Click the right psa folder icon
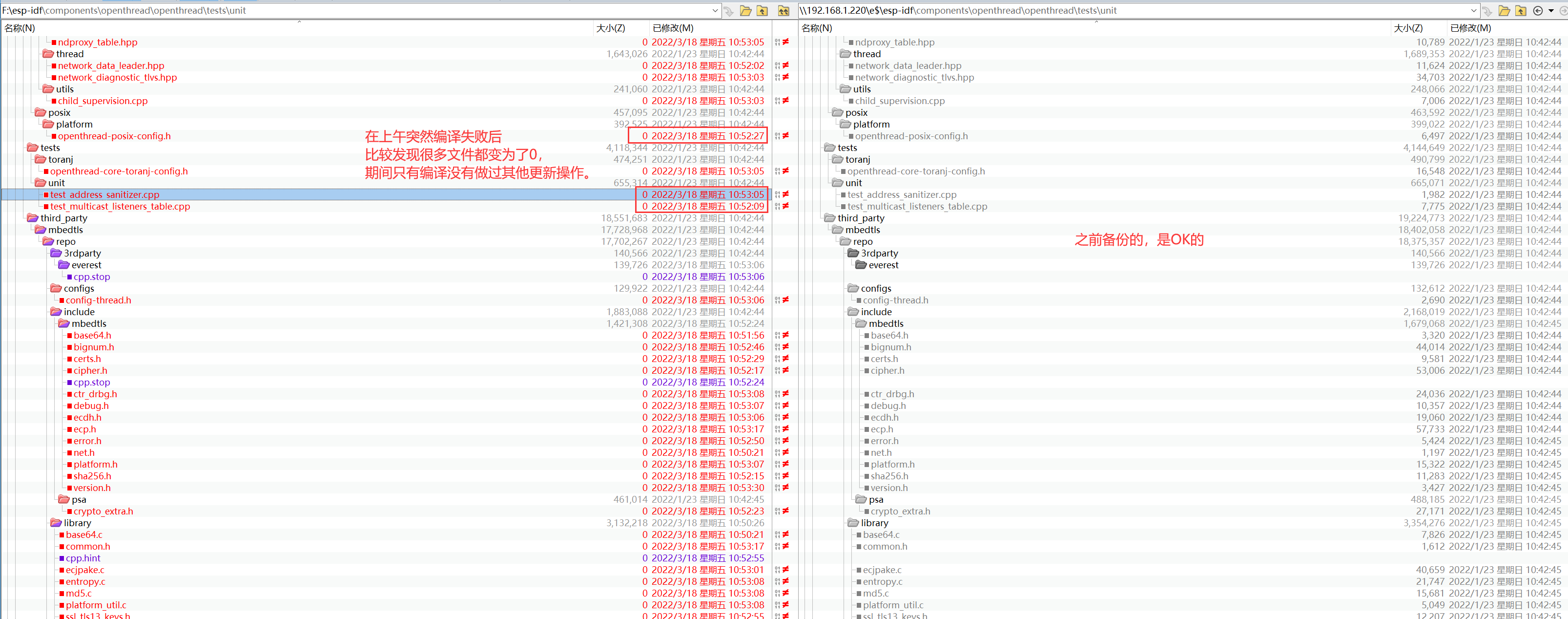The width and height of the screenshot is (1568, 619). [861, 500]
